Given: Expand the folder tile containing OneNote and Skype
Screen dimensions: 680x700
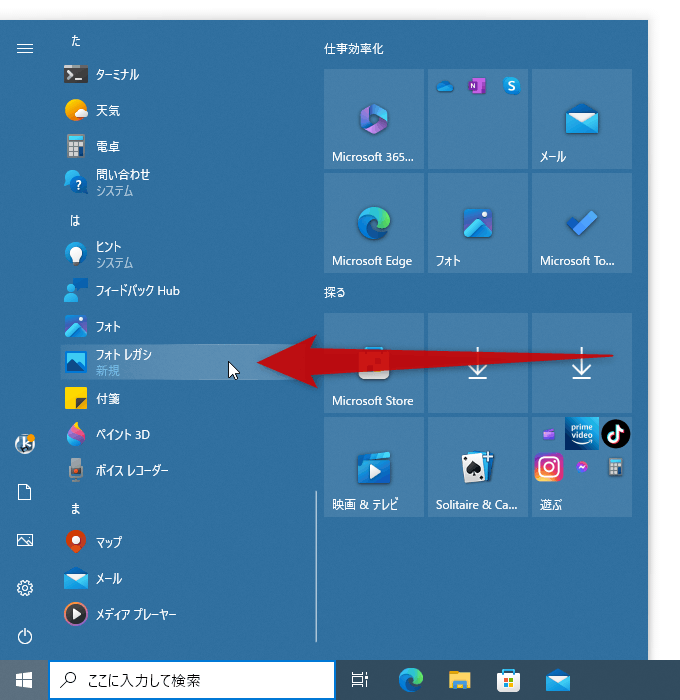Looking at the screenshot, I should (478, 119).
